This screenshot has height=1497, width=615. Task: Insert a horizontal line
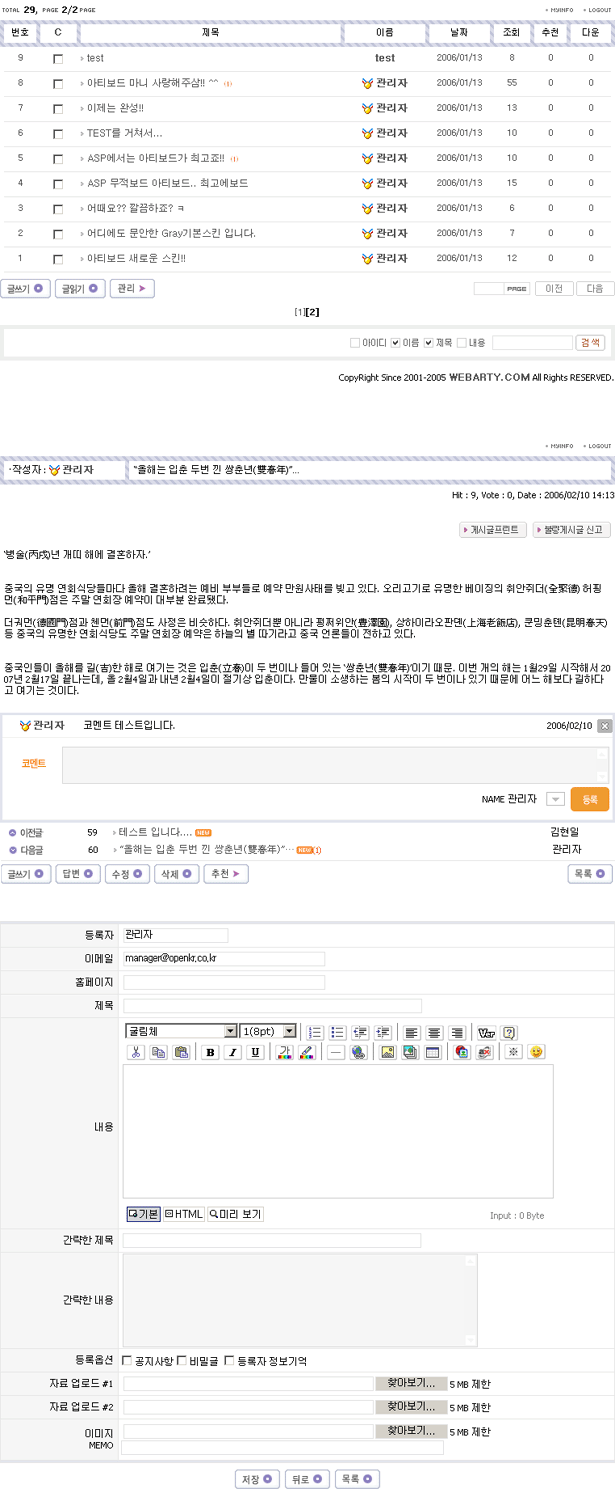[336, 1052]
